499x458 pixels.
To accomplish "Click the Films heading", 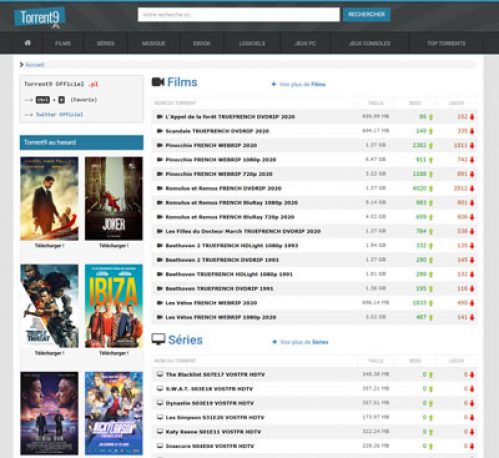I will point(182,82).
